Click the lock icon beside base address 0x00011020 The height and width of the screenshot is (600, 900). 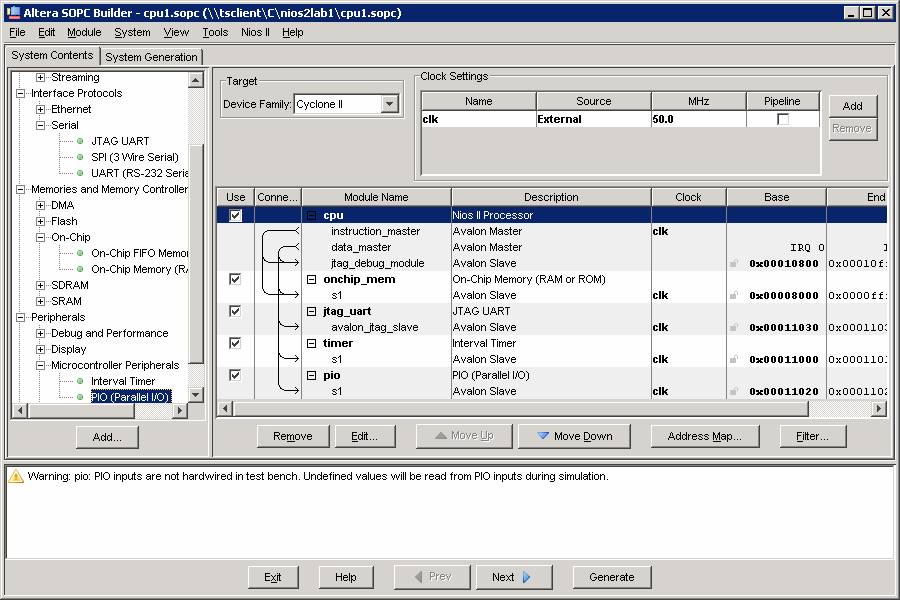click(x=734, y=392)
